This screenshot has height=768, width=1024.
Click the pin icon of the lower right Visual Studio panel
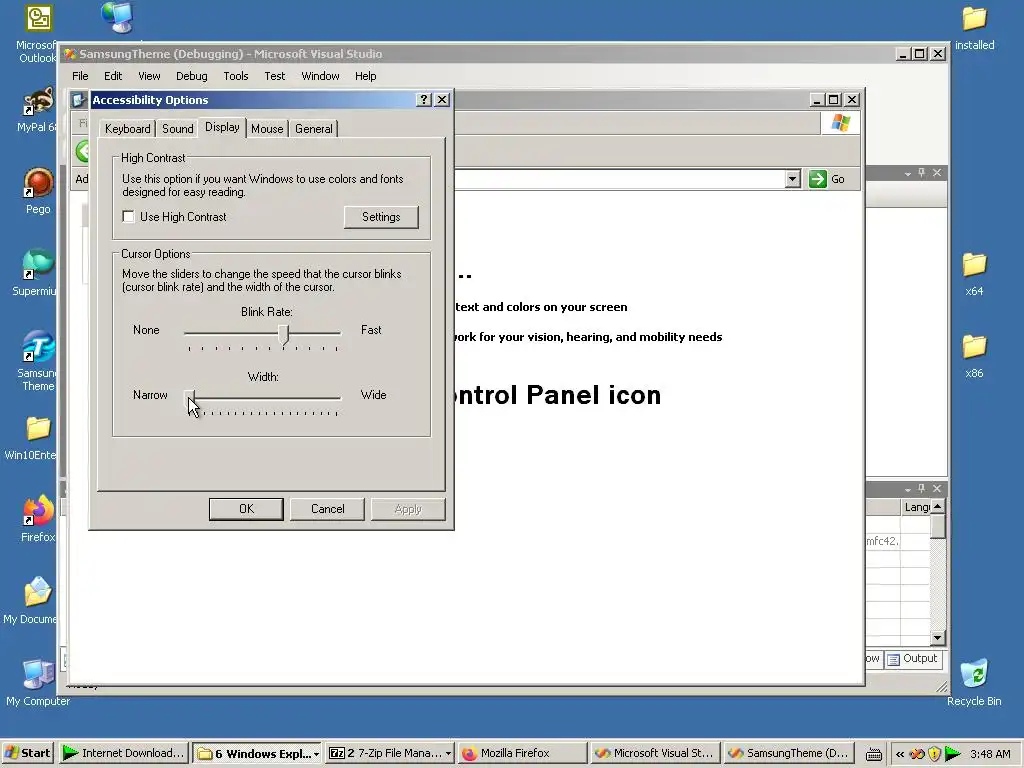[921, 488]
